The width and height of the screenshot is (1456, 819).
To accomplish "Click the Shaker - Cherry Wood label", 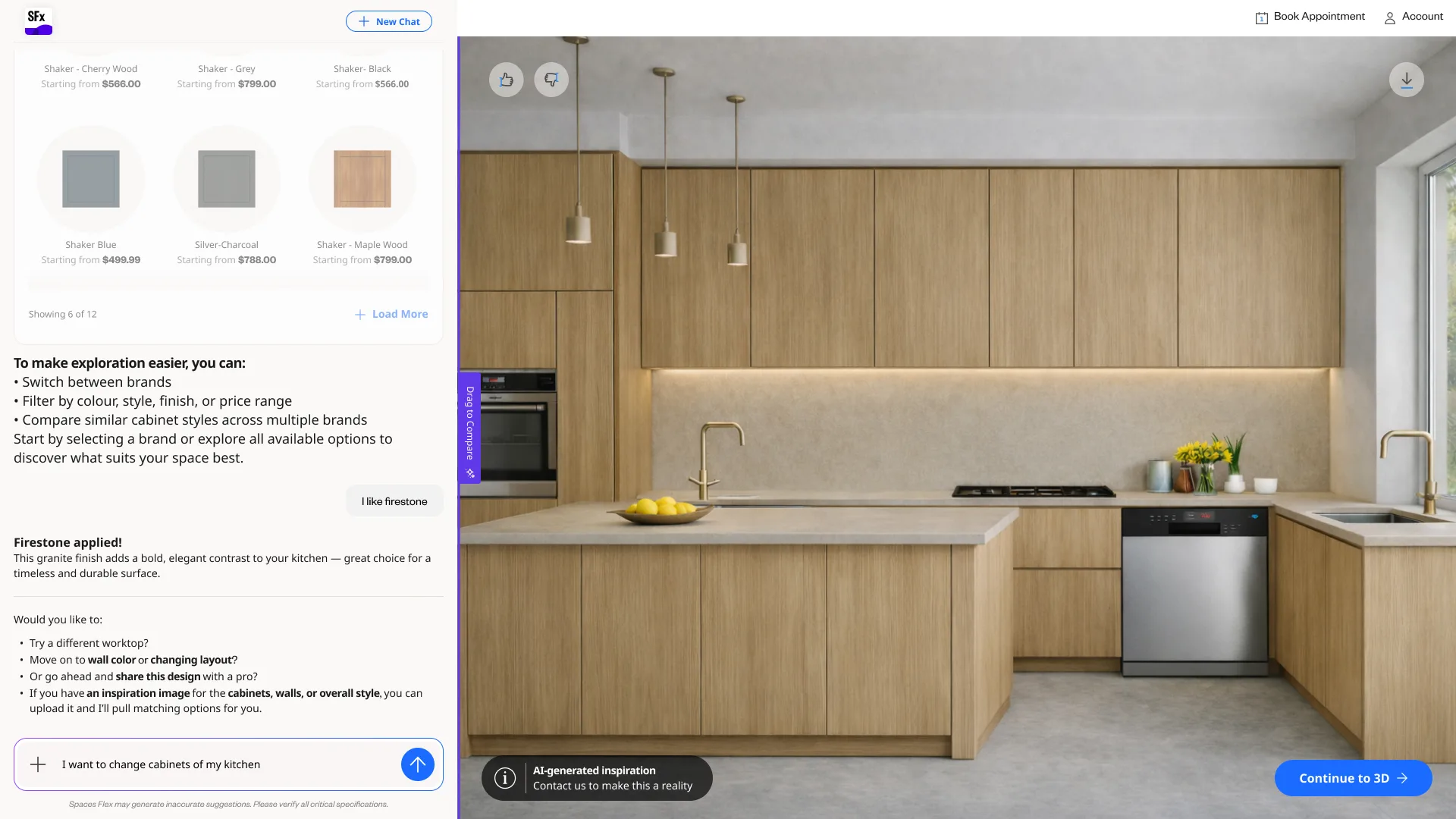I will (91, 69).
